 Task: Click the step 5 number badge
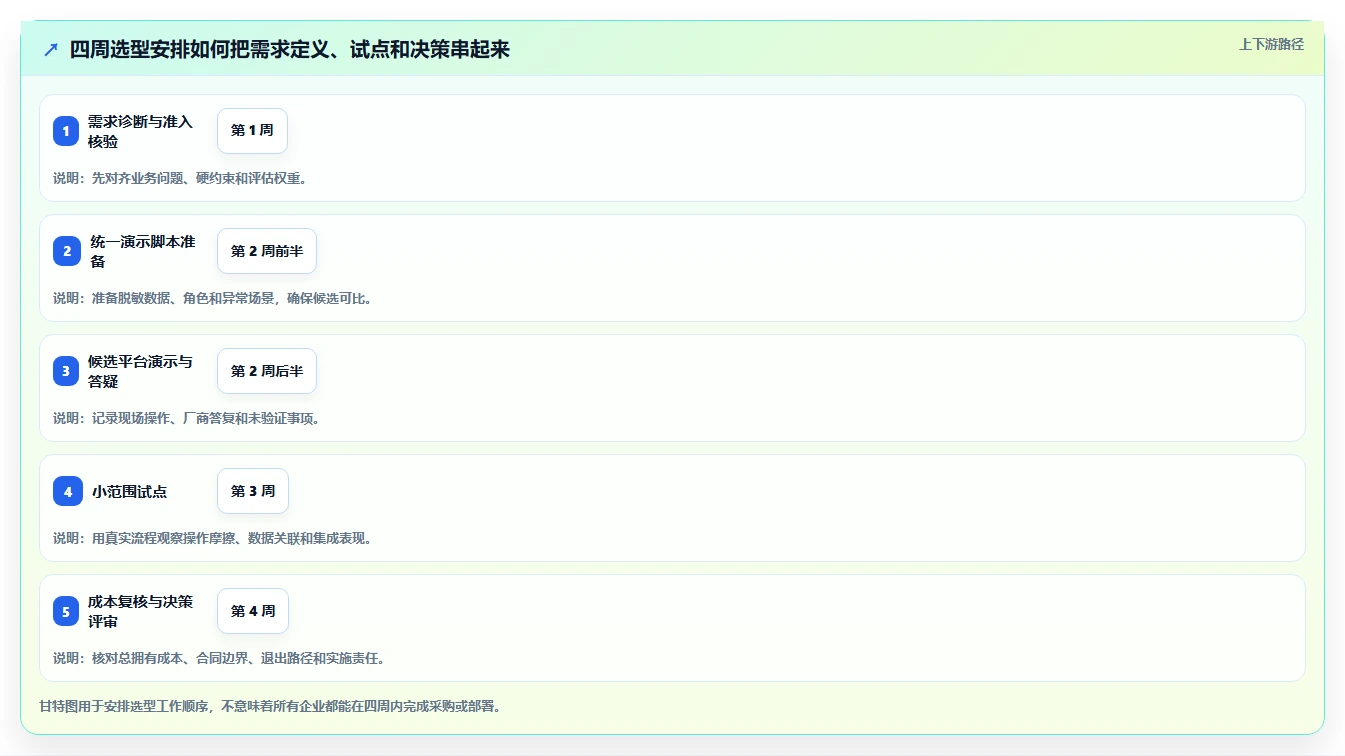[66, 611]
